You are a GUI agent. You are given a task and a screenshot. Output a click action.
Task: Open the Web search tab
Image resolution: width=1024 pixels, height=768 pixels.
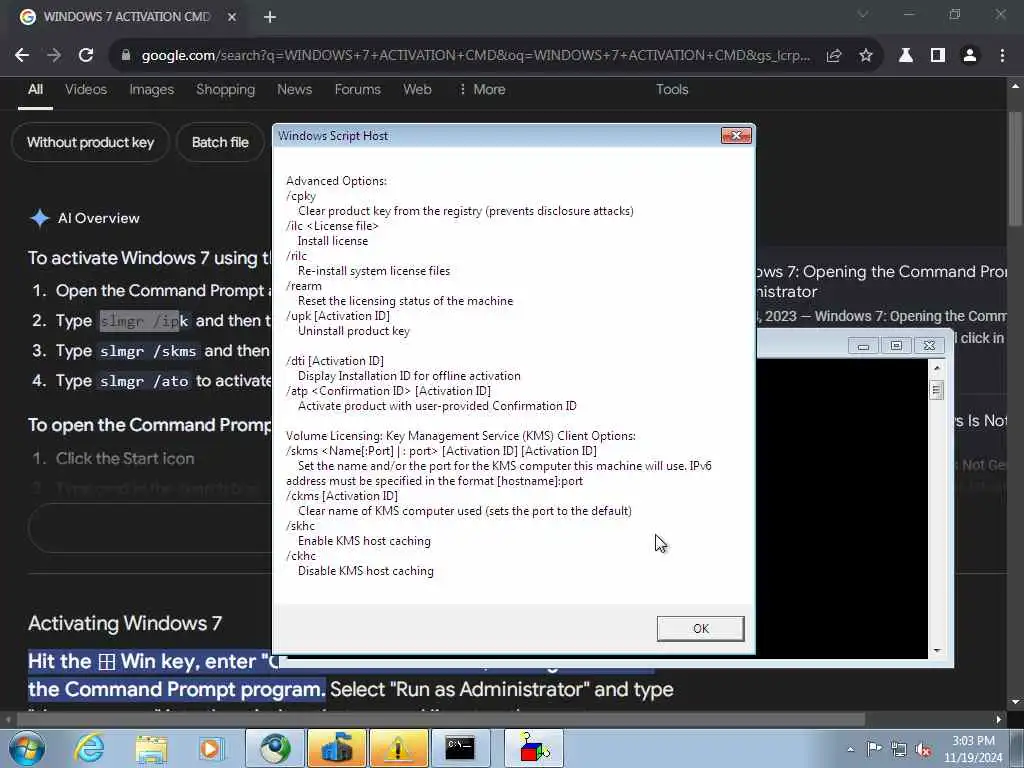click(417, 89)
